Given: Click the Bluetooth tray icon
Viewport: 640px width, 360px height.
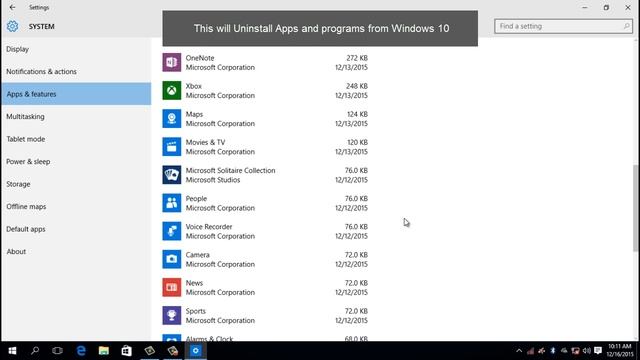Looking at the screenshot, I should (x=553, y=351).
